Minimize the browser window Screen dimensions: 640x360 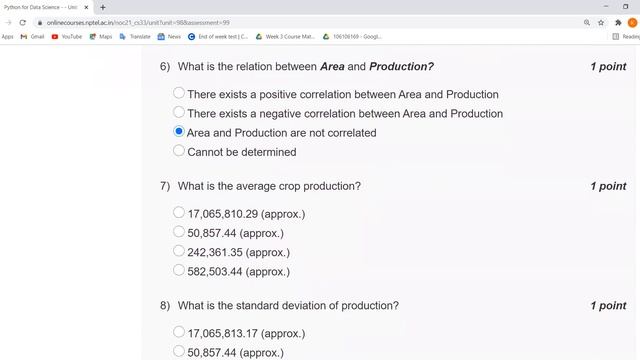pyautogui.click(x=606, y=7)
